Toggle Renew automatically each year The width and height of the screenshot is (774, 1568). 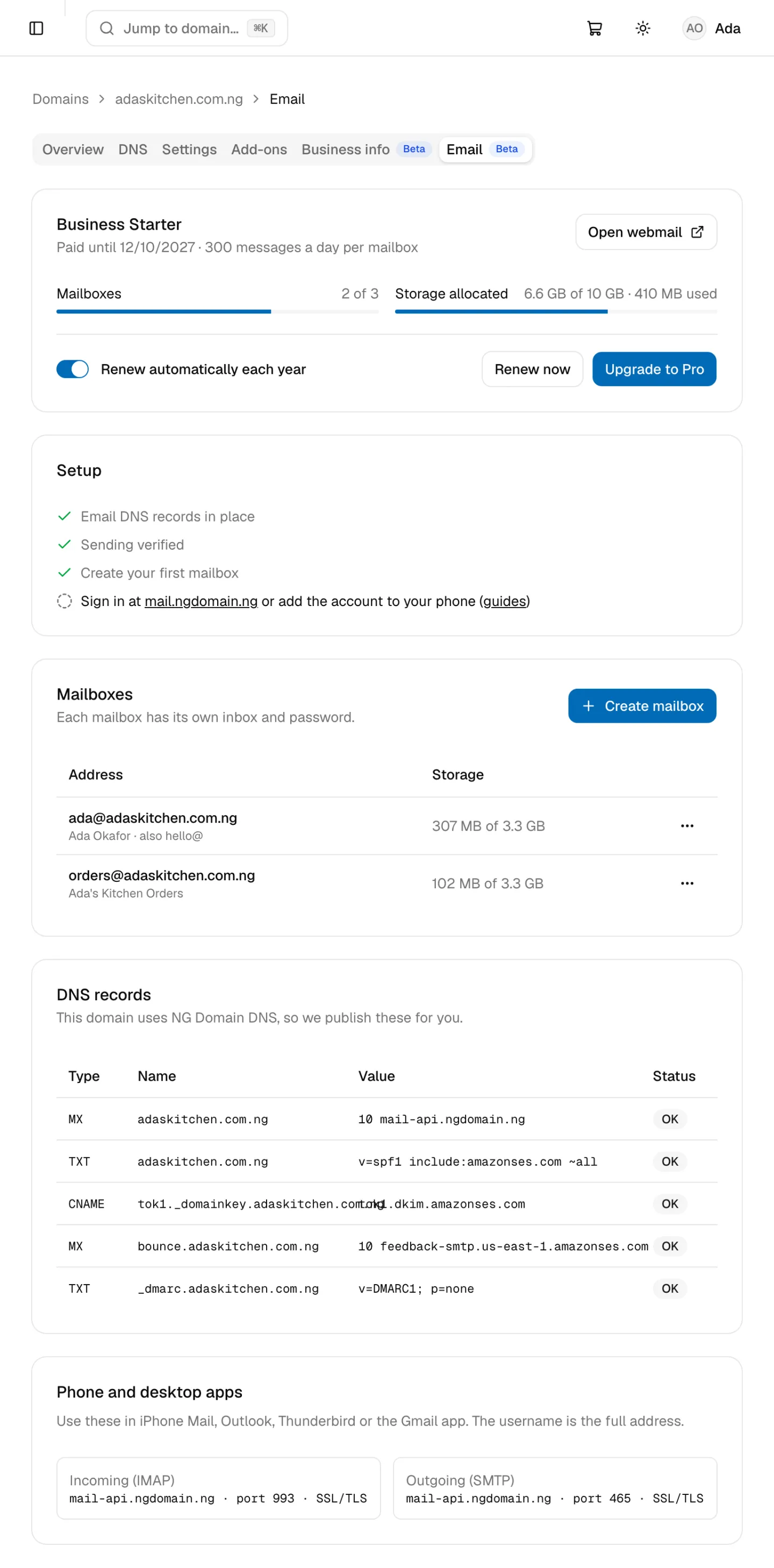[x=73, y=369]
